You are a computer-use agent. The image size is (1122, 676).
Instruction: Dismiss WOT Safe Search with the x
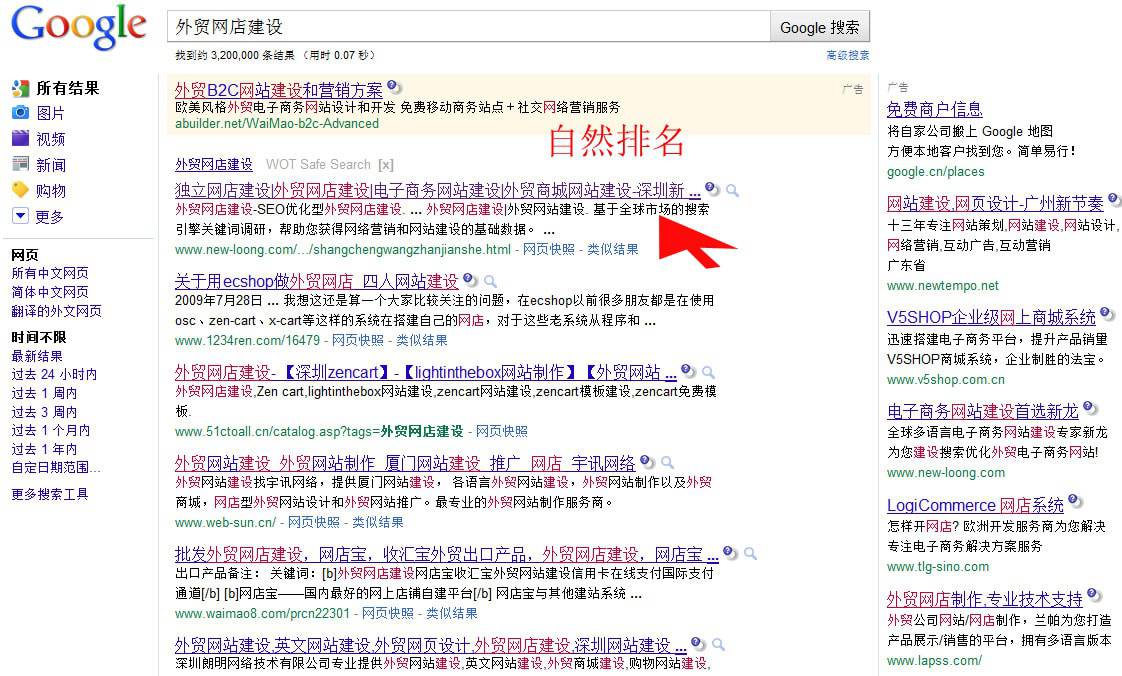pyautogui.click(x=386, y=164)
